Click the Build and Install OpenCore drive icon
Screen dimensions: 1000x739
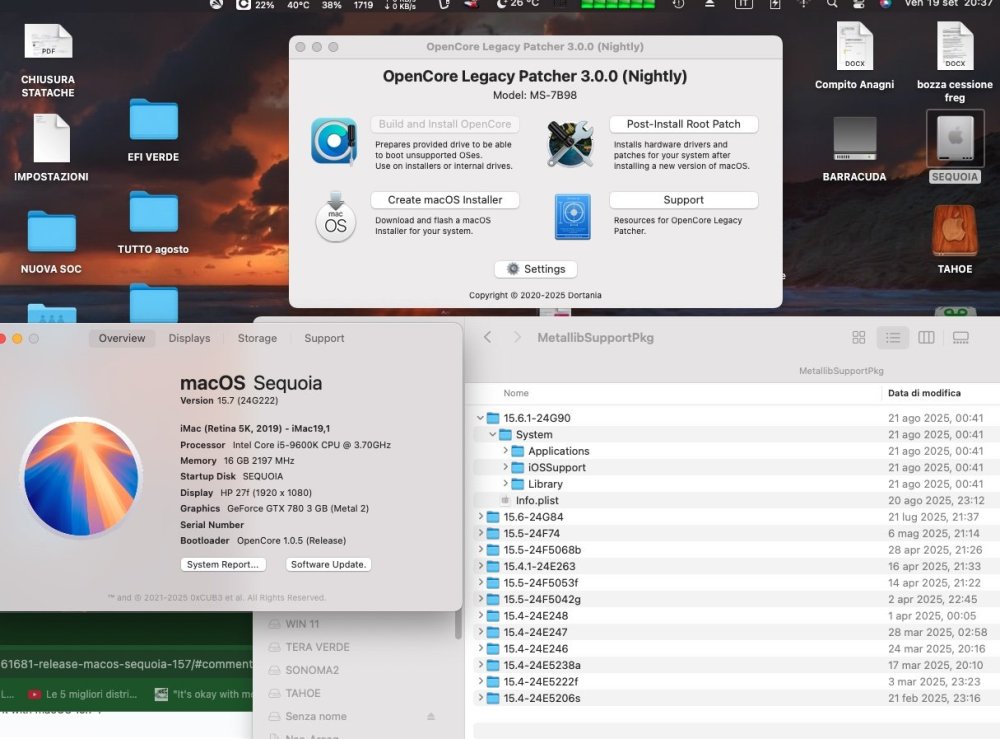334,142
